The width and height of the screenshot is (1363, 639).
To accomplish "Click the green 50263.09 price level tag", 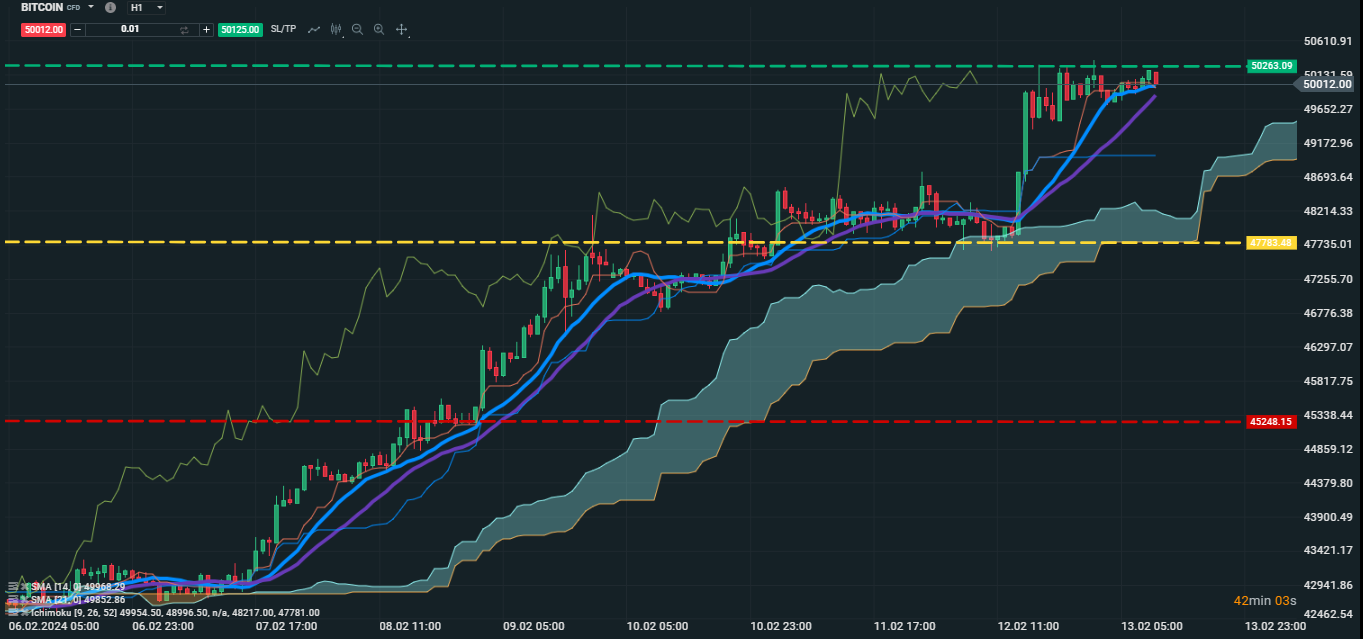I will pyautogui.click(x=1271, y=66).
